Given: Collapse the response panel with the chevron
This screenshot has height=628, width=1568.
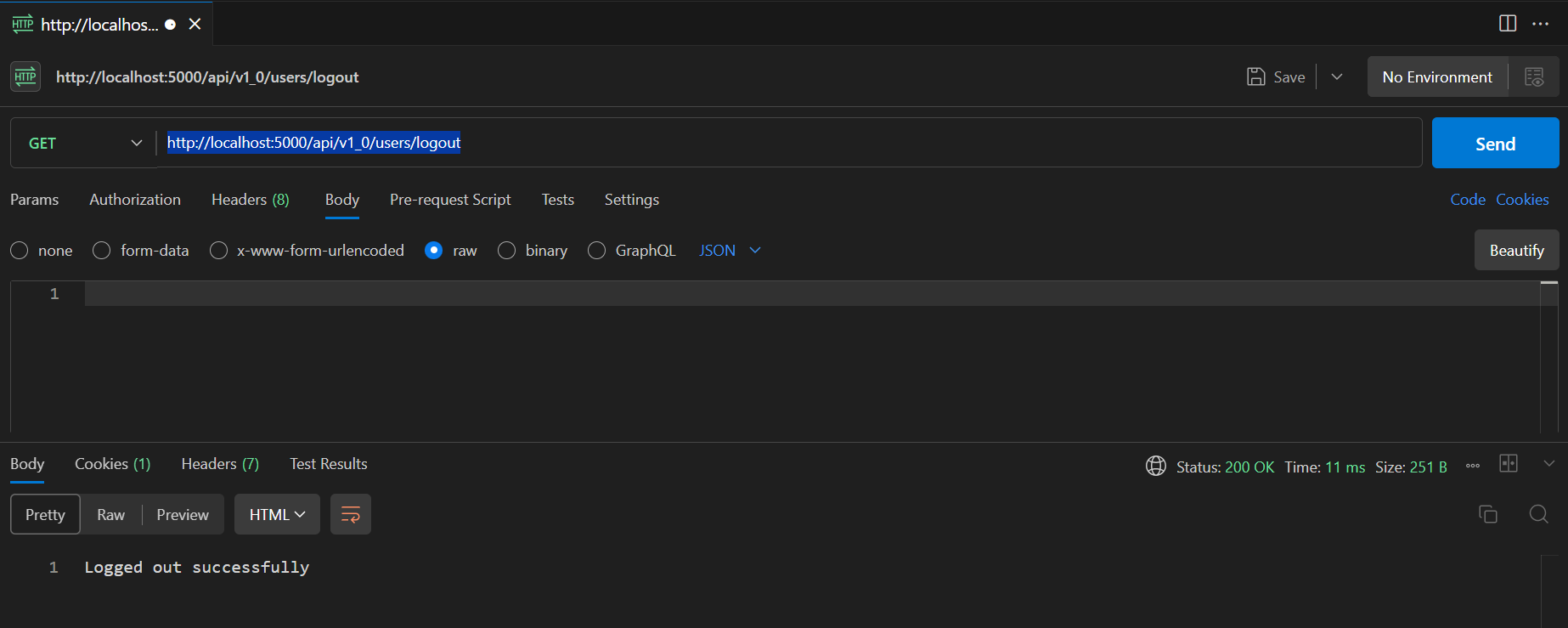Looking at the screenshot, I should [x=1549, y=463].
